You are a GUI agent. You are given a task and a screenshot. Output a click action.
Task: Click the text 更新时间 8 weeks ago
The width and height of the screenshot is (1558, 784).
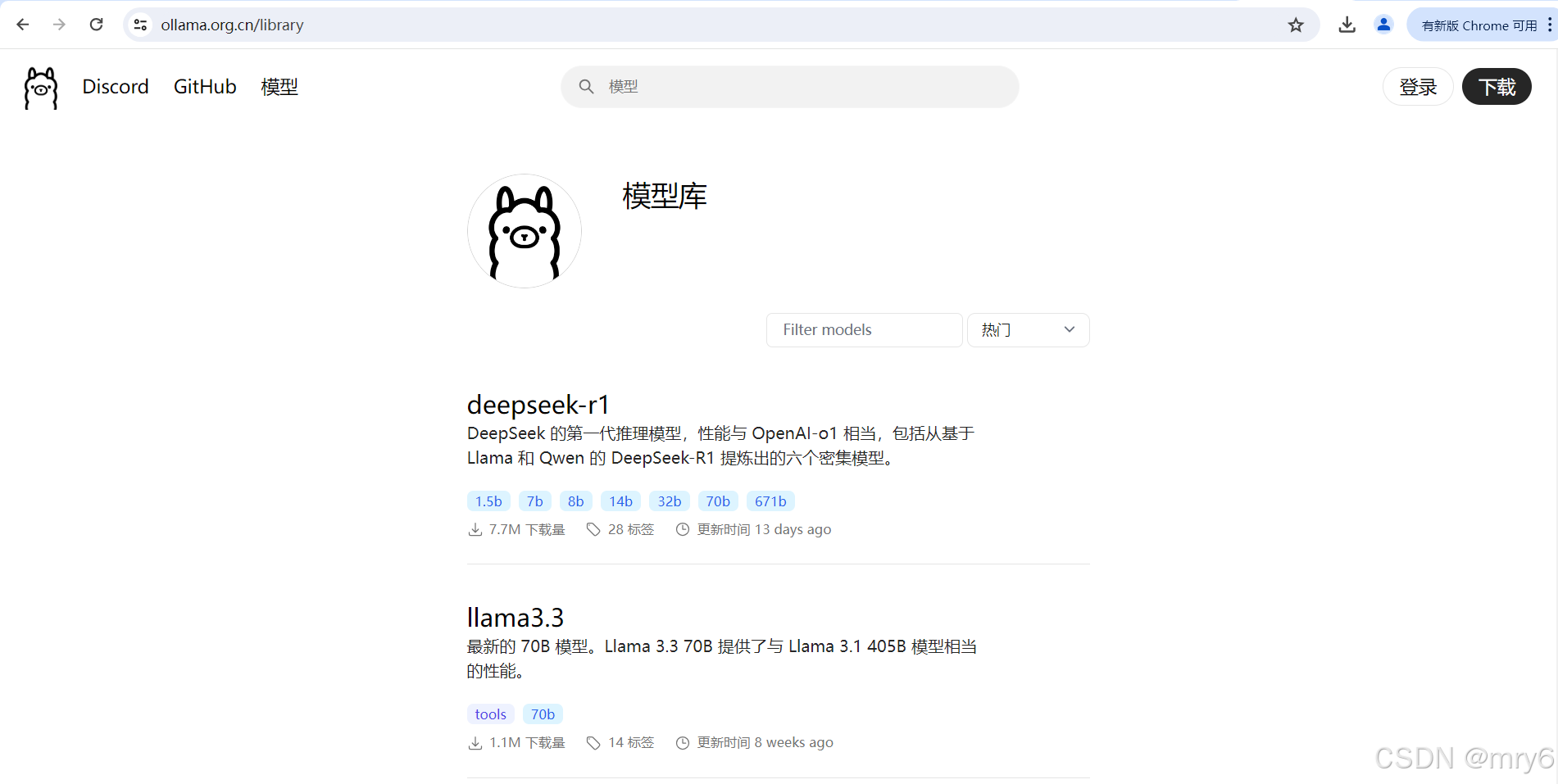coord(765,743)
